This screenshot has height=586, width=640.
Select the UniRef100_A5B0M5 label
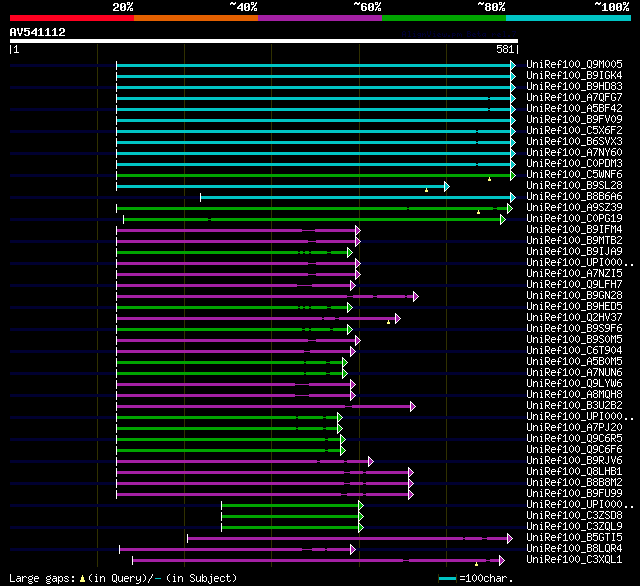tap(574, 362)
